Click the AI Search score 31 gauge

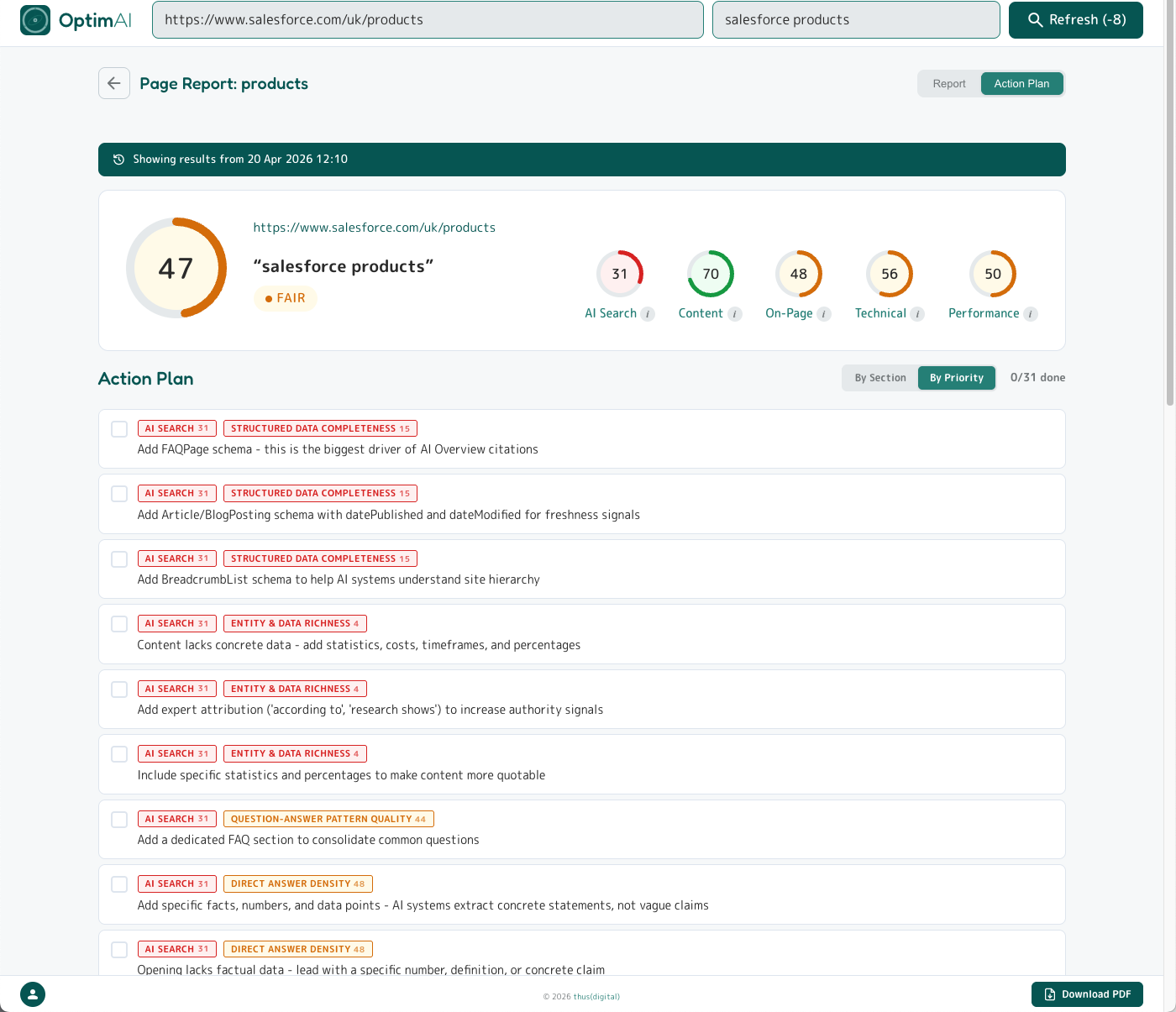coord(620,274)
